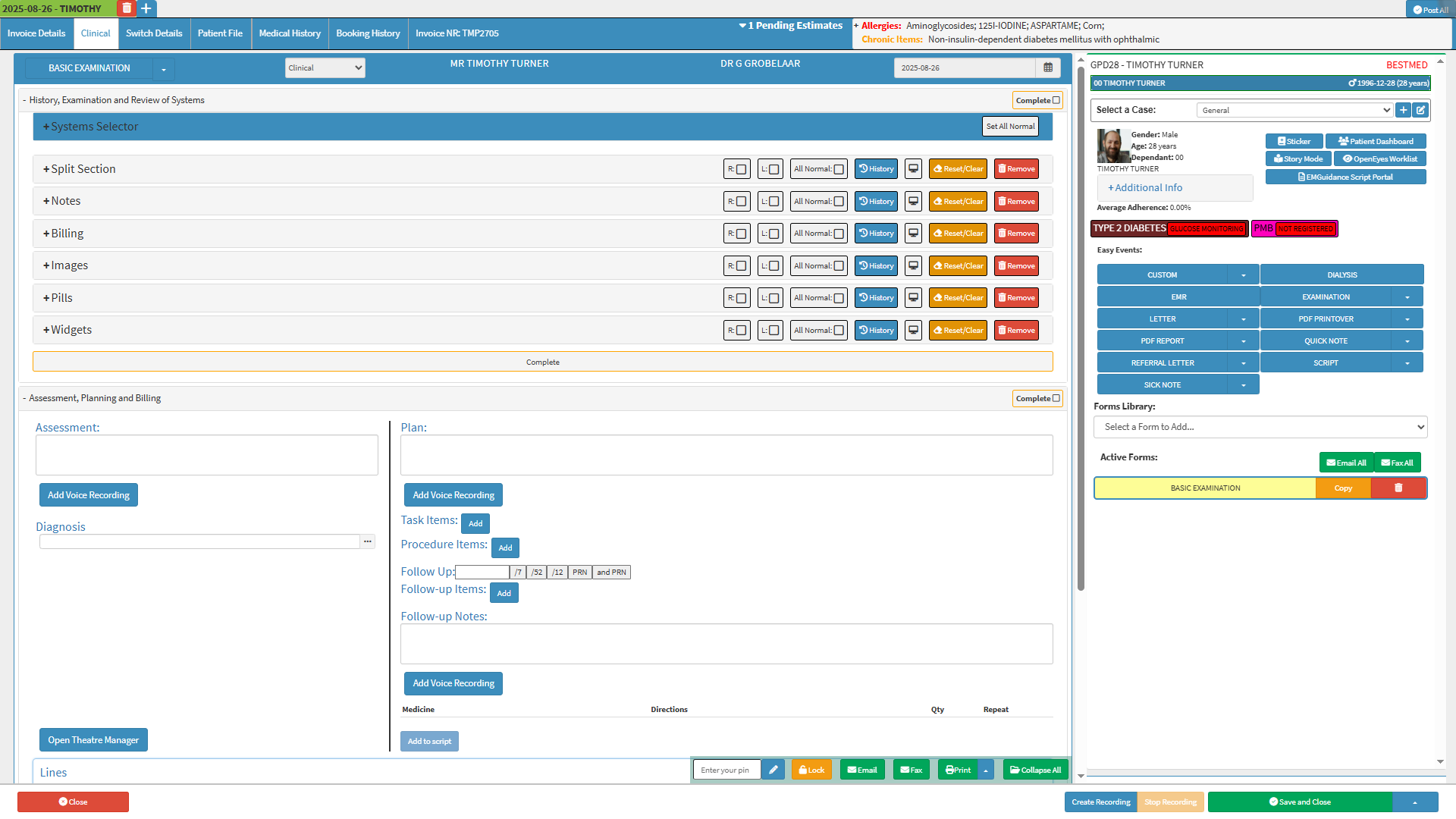Screen dimensions: 1456x819
Task: Click the Save and Close button
Action: (x=1300, y=802)
